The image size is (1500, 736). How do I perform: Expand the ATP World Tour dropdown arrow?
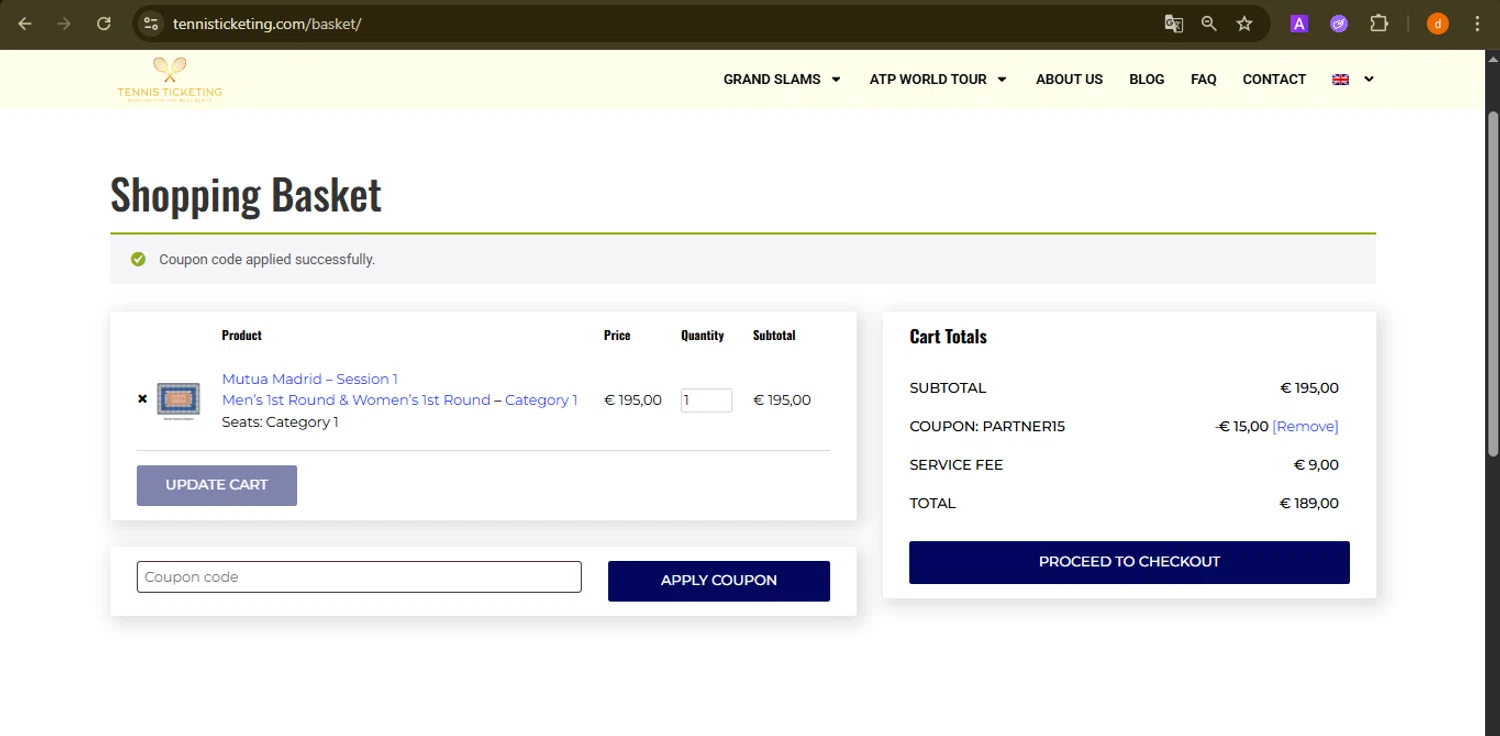point(1002,79)
